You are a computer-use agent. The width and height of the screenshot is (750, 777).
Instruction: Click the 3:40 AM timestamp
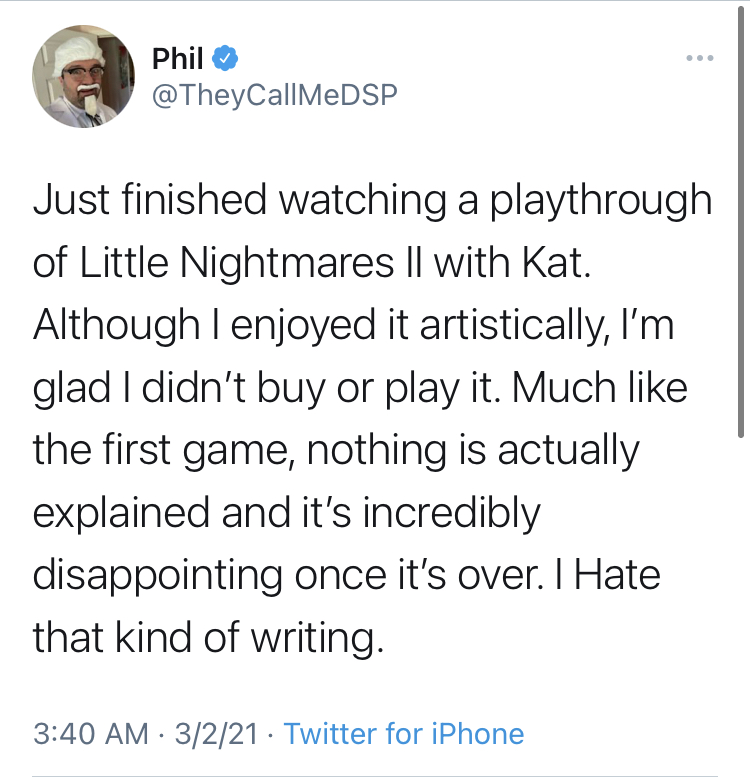91,733
